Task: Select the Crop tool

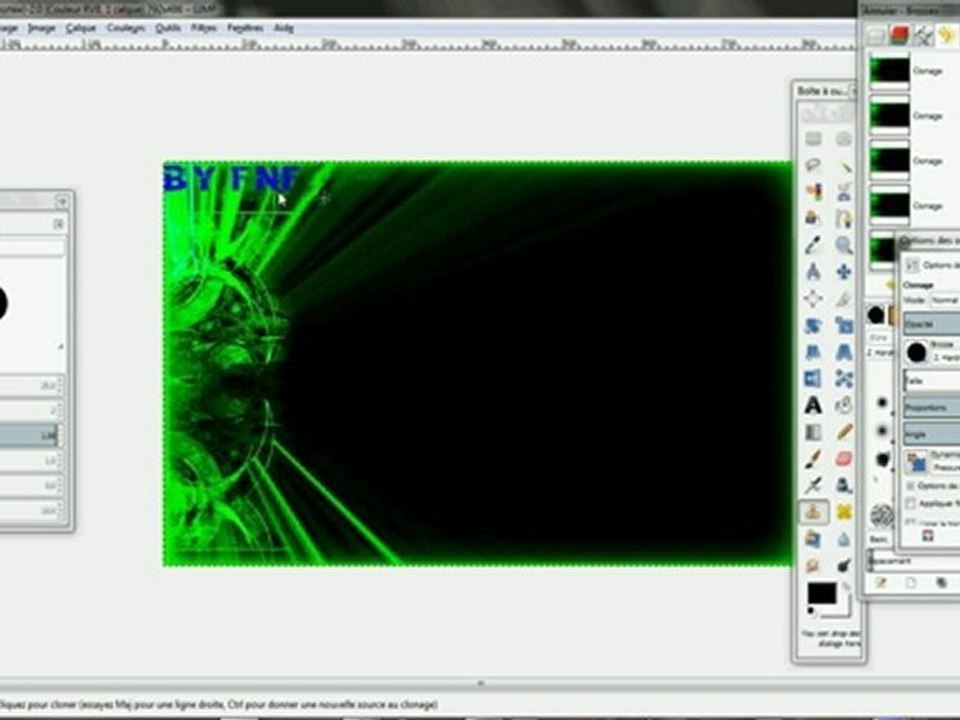Action: [844, 298]
